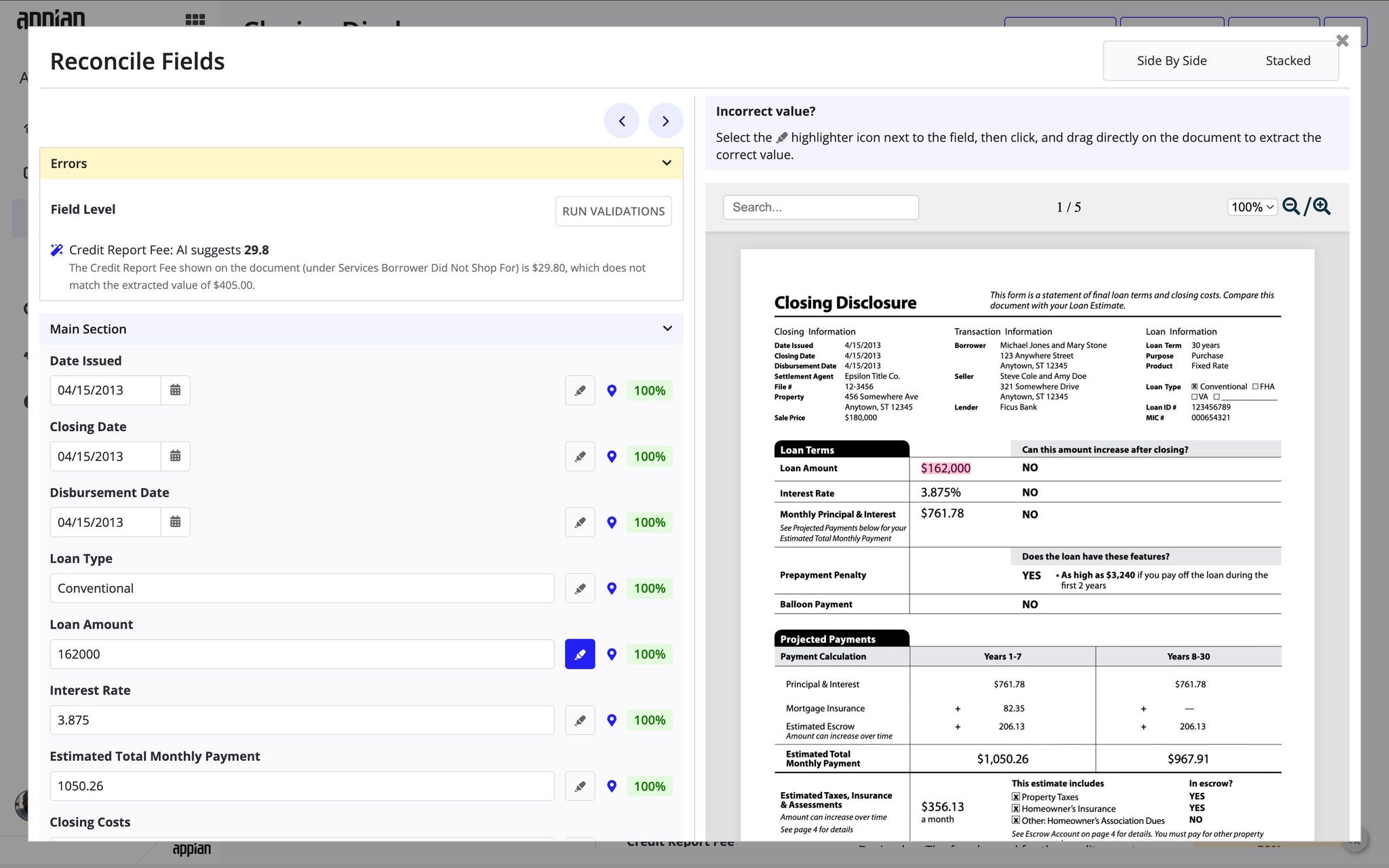Open calendar picker for Closing Date

[175, 456]
